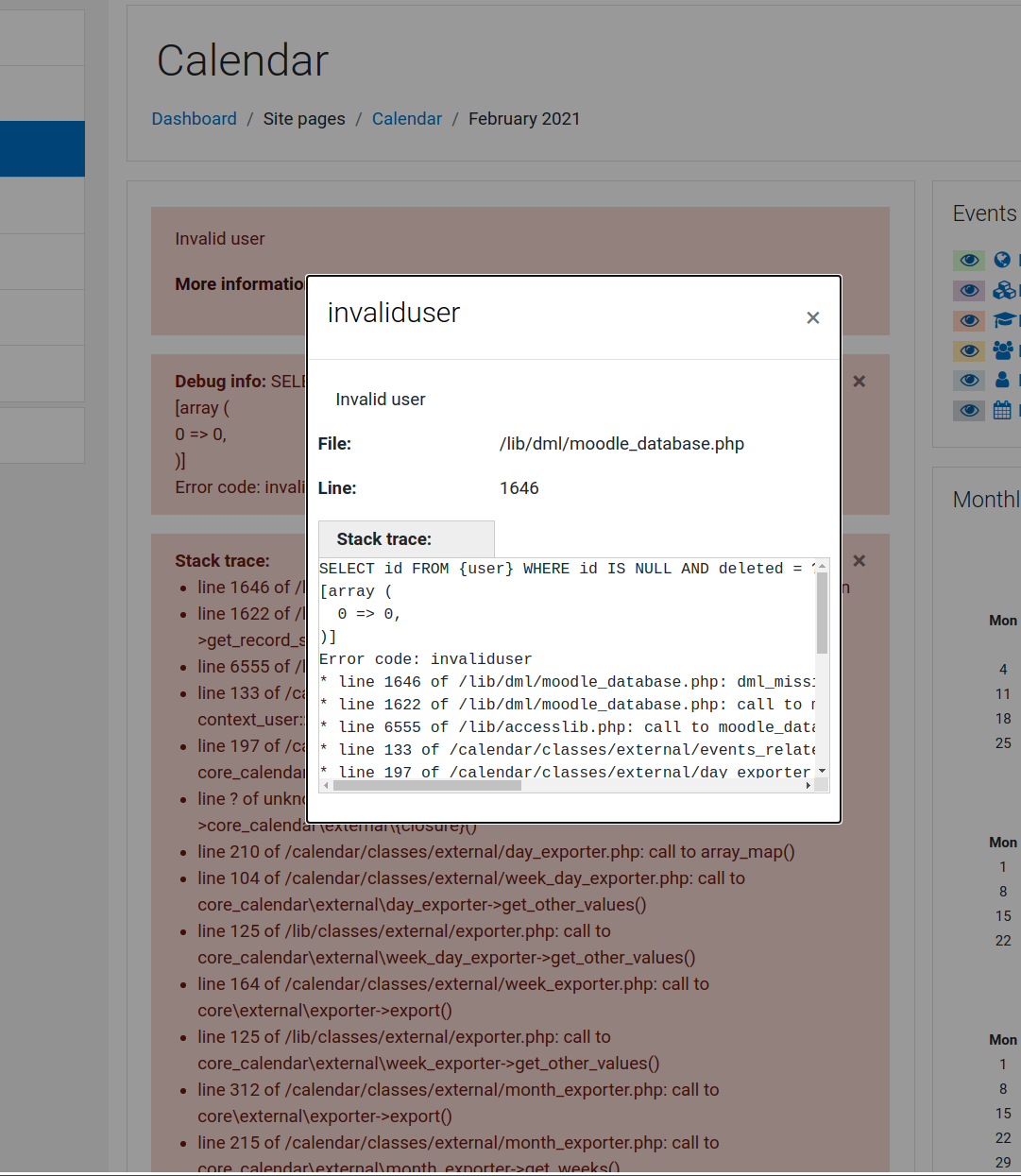The height and width of the screenshot is (1176, 1021).
Task: Click the stack trace scrollbar up arrow
Action: 822,566
